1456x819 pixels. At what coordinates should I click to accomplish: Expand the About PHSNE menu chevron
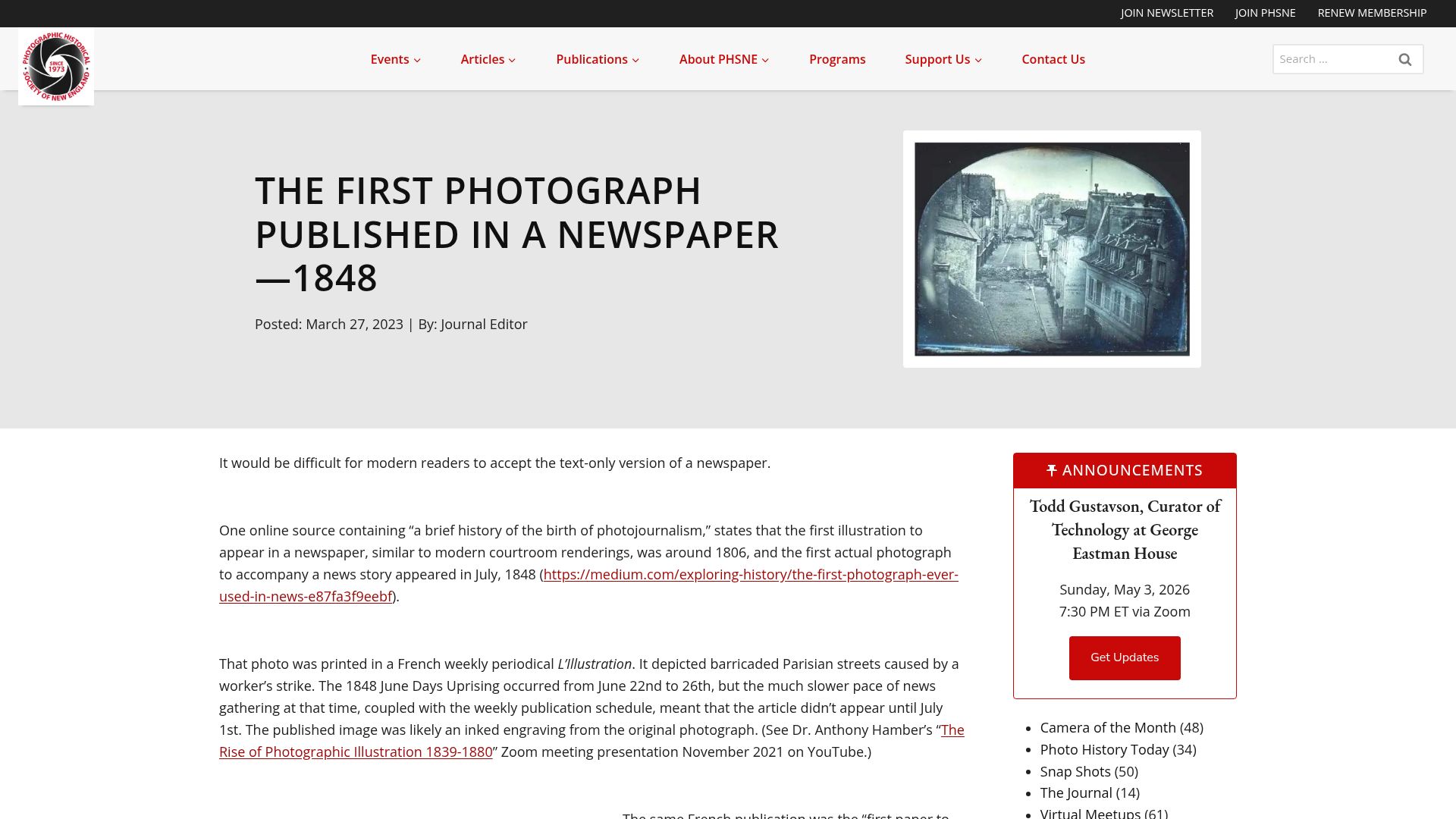(765, 60)
